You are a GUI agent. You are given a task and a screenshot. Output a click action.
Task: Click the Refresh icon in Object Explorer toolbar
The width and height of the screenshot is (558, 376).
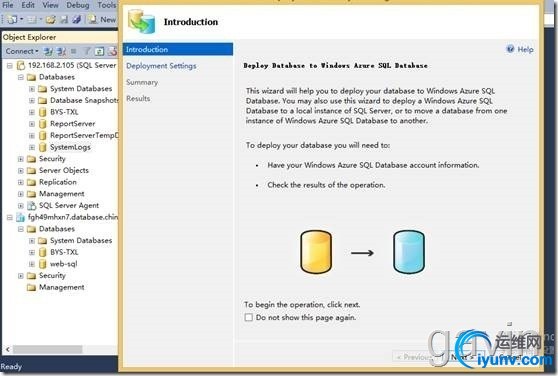pyautogui.click(x=99, y=52)
